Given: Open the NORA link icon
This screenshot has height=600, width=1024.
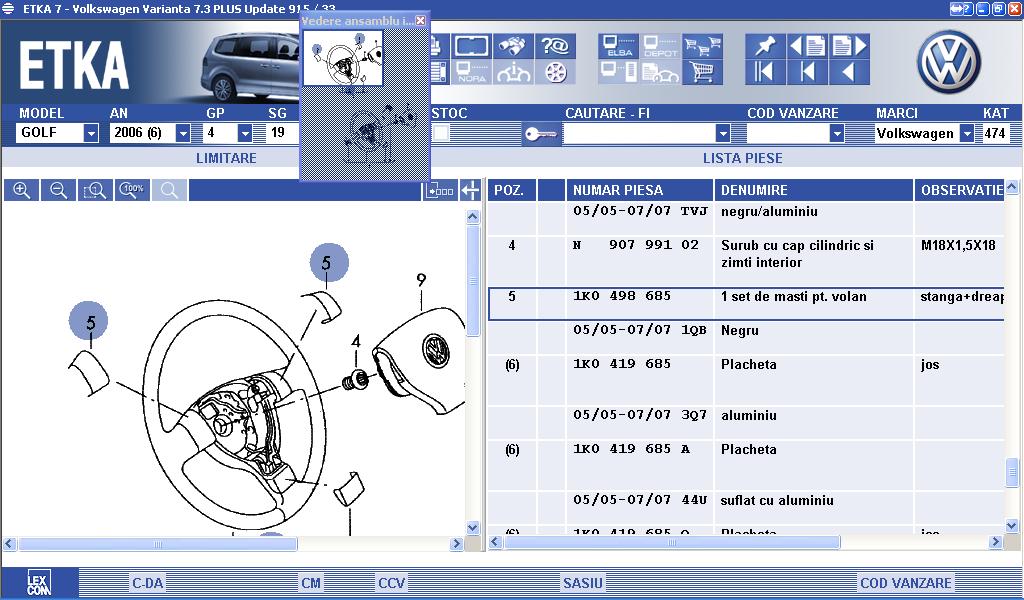Looking at the screenshot, I should (472, 72).
